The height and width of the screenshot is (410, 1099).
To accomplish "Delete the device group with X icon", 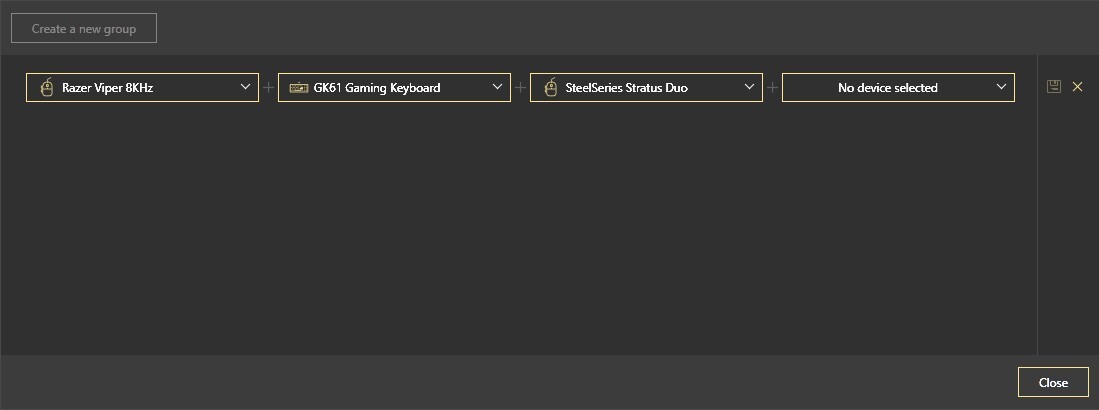I will [x=1077, y=87].
